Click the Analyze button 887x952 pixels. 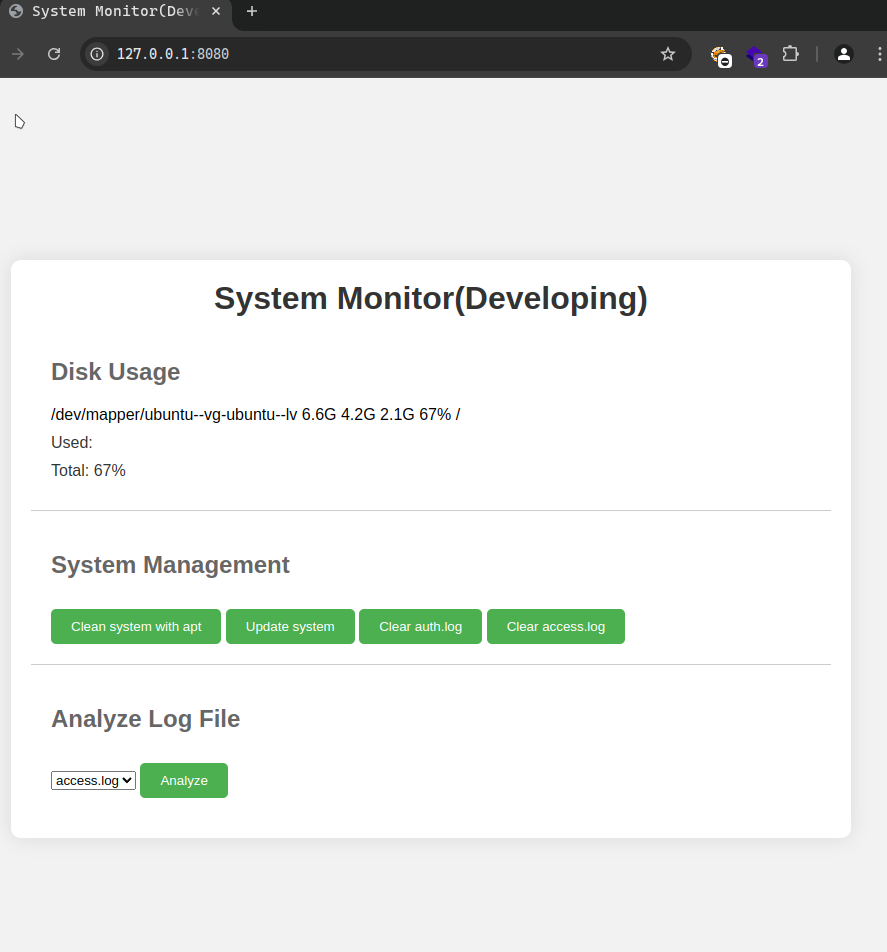[x=184, y=781]
